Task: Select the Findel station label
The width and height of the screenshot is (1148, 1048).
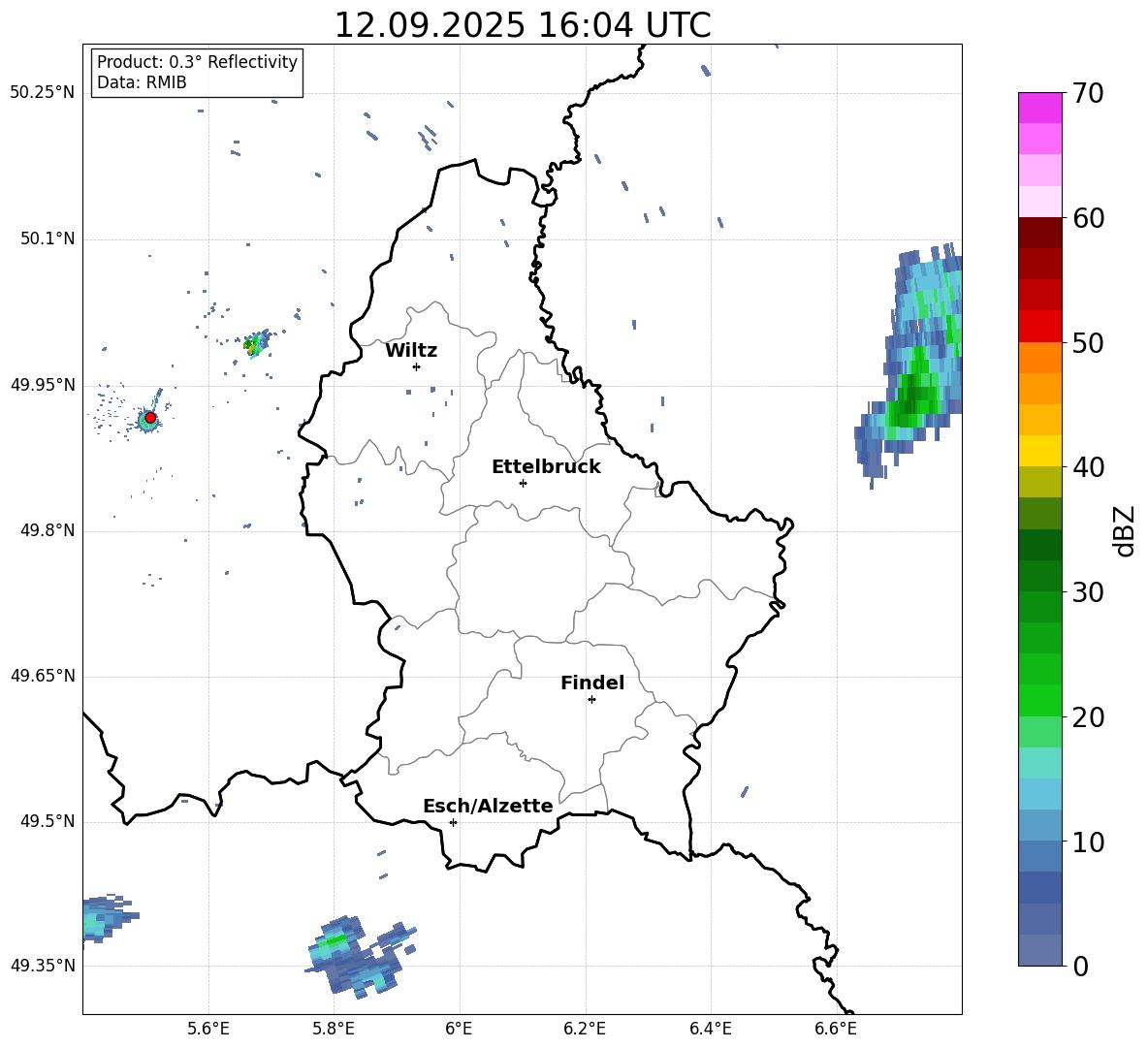Action: coord(592,683)
